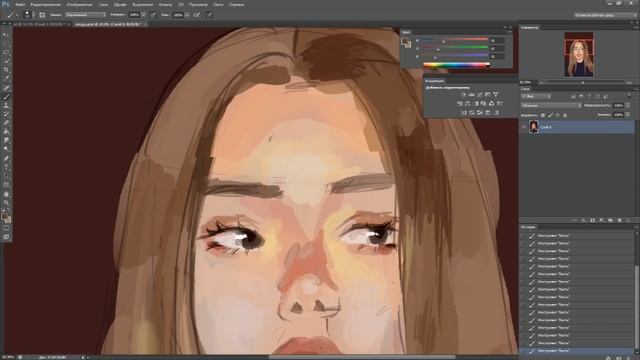Select the Brush tool in the toolbox
The width and height of the screenshot is (640, 360).
pyautogui.click(x=6, y=97)
